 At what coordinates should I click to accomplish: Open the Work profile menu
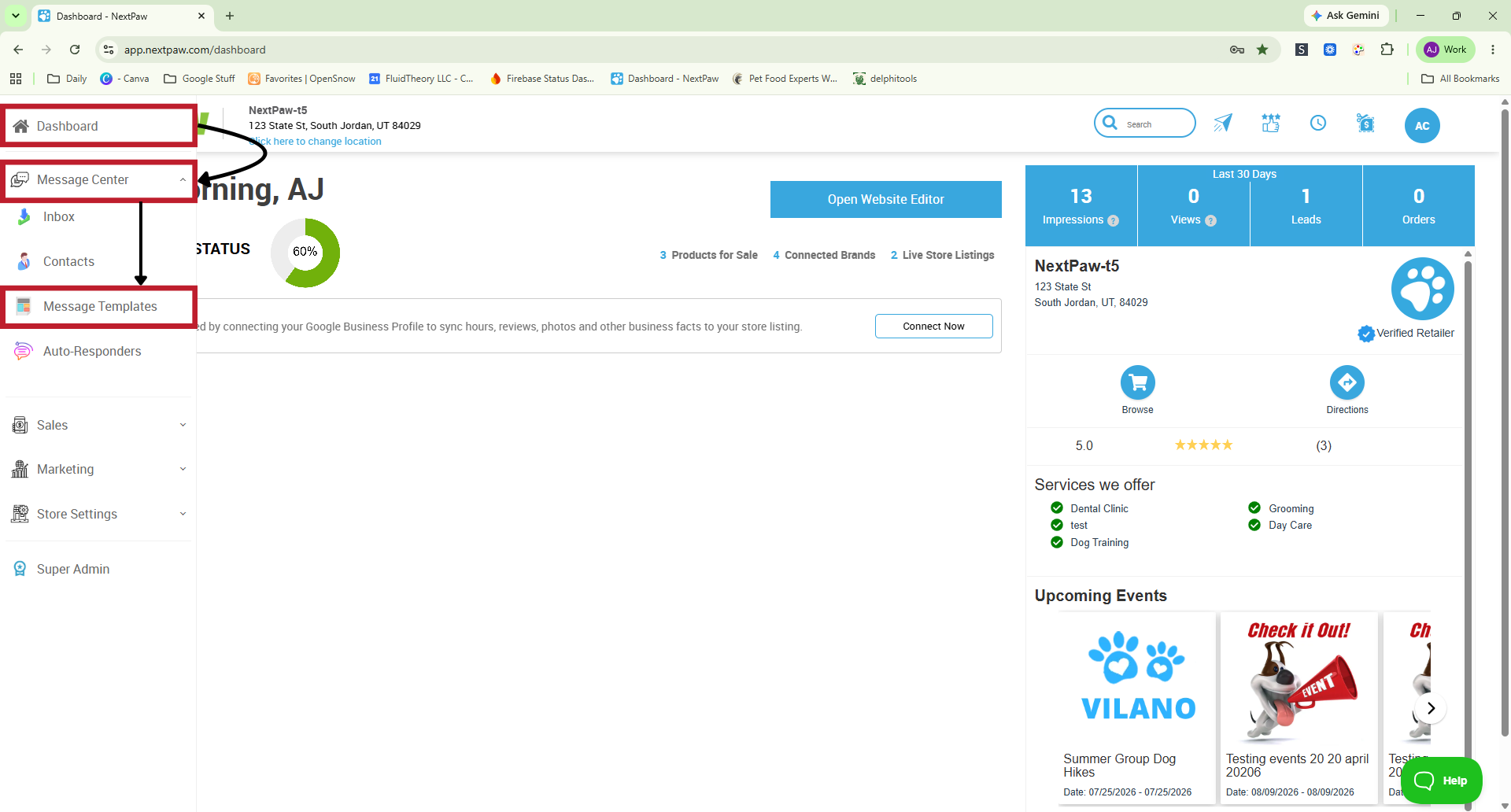pyautogui.click(x=1446, y=50)
